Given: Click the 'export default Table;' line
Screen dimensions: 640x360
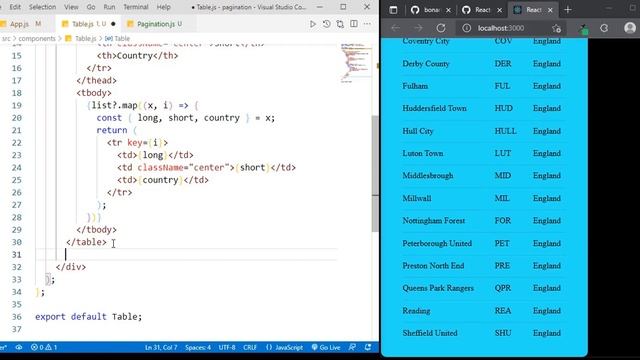Looking at the screenshot, I should pos(89,317).
